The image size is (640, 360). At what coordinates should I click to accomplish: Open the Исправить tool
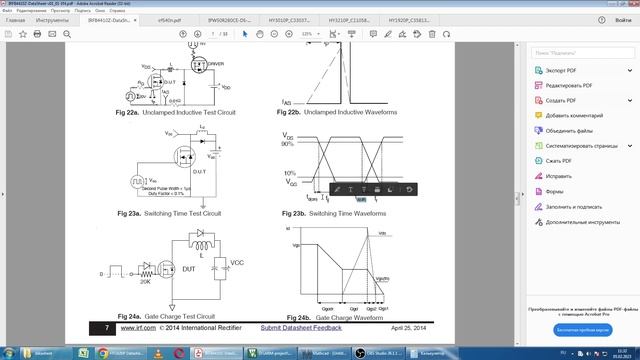(x=558, y=176)
